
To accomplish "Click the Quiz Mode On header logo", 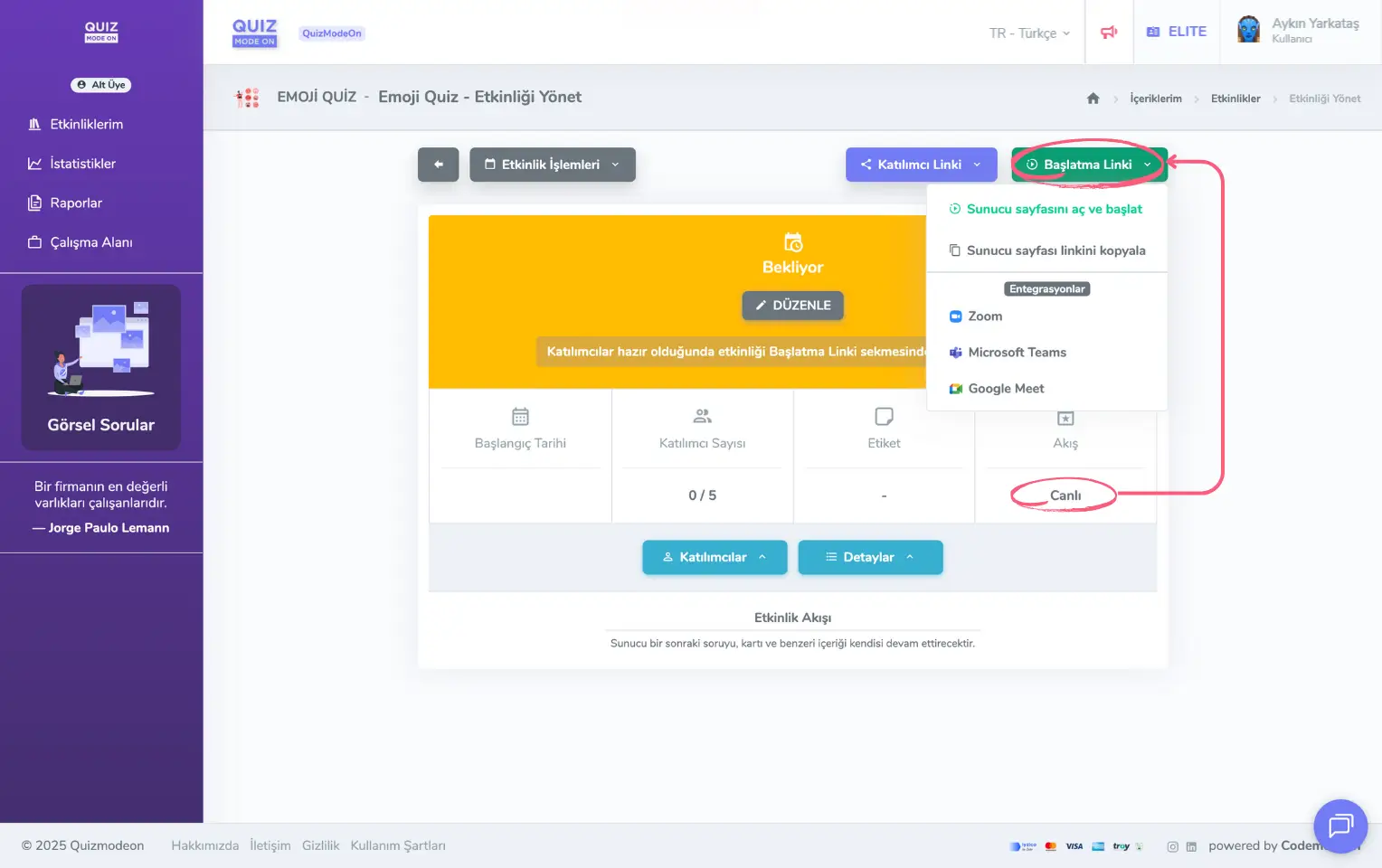I will [x=254, y=33].
